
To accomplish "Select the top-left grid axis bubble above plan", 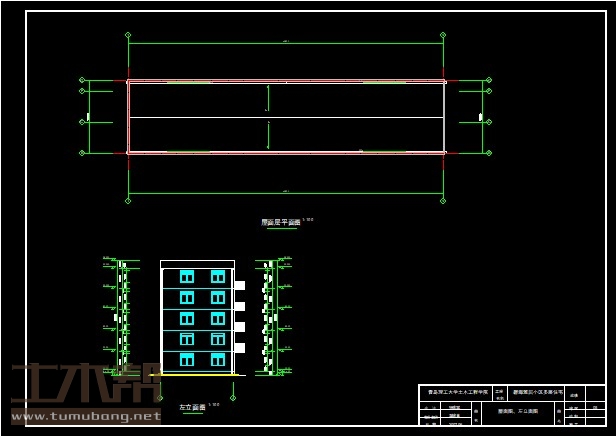I will 128,35.
